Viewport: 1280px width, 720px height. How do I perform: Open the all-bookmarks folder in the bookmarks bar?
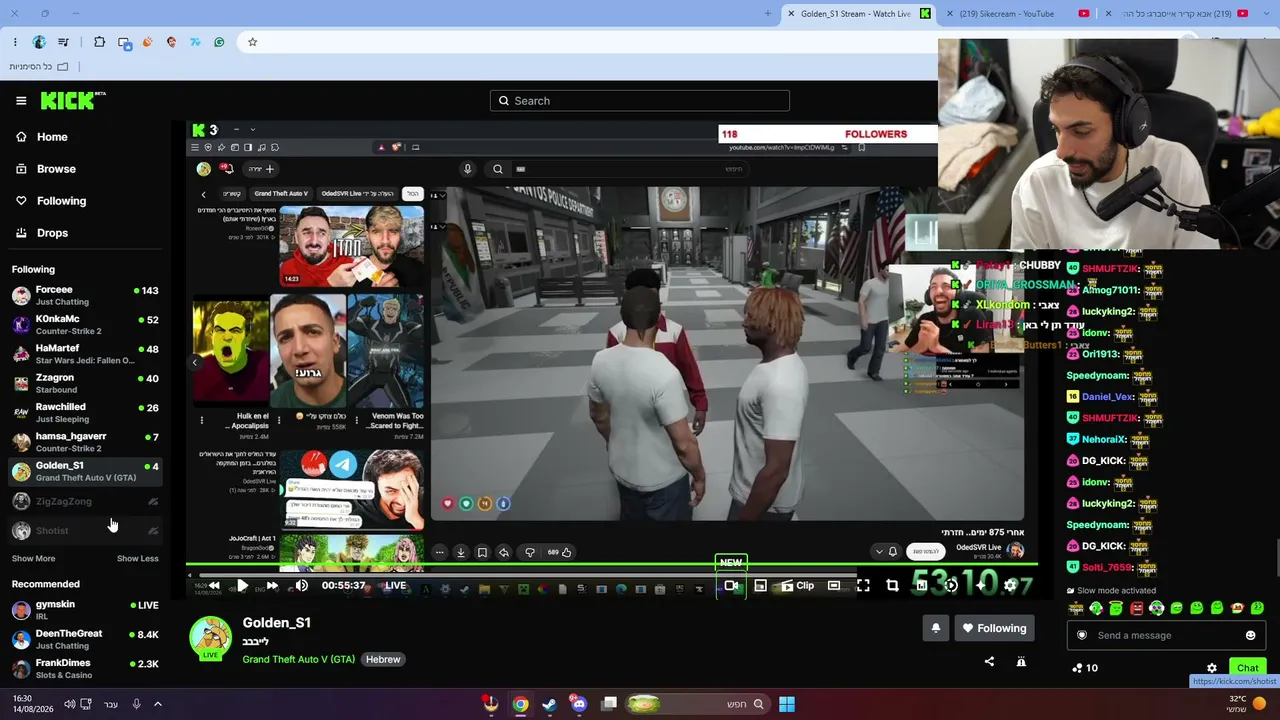(x=39, y=66)
